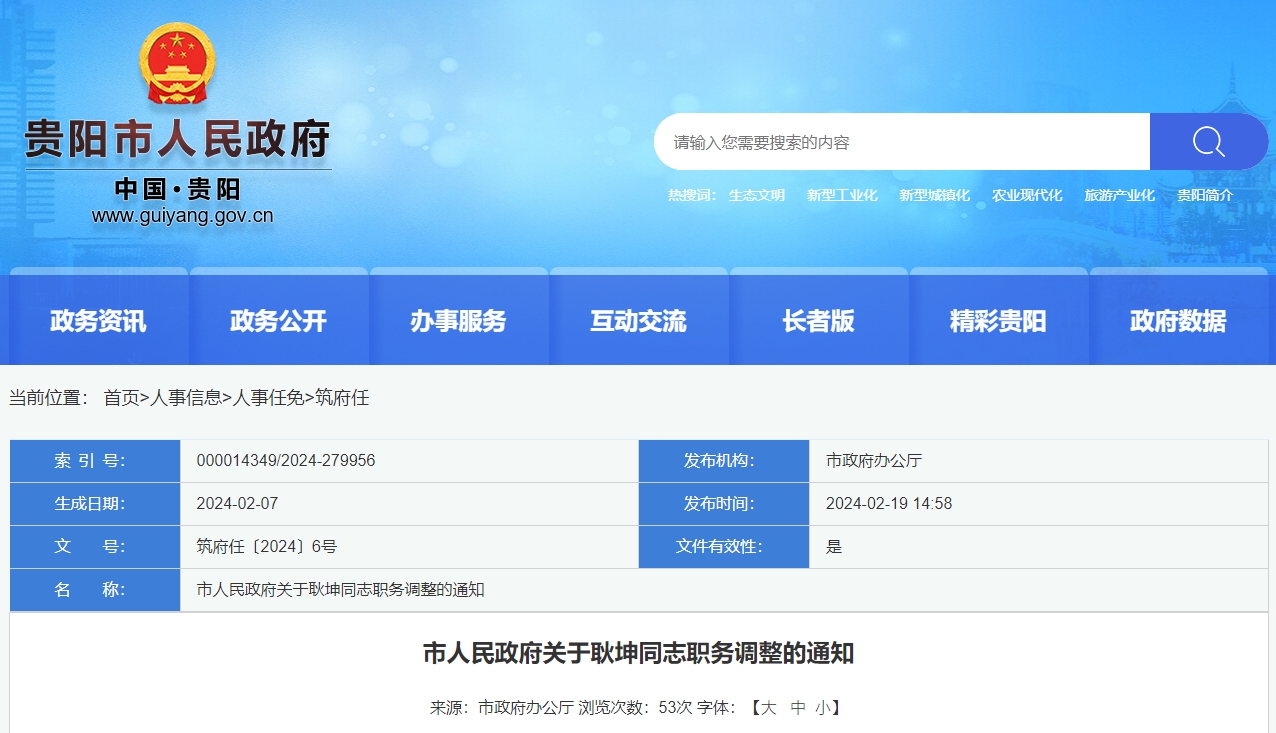Click the national emblem logo
Image resolution: width=1276 pixels, height=733 pixels.
point(177,63)
